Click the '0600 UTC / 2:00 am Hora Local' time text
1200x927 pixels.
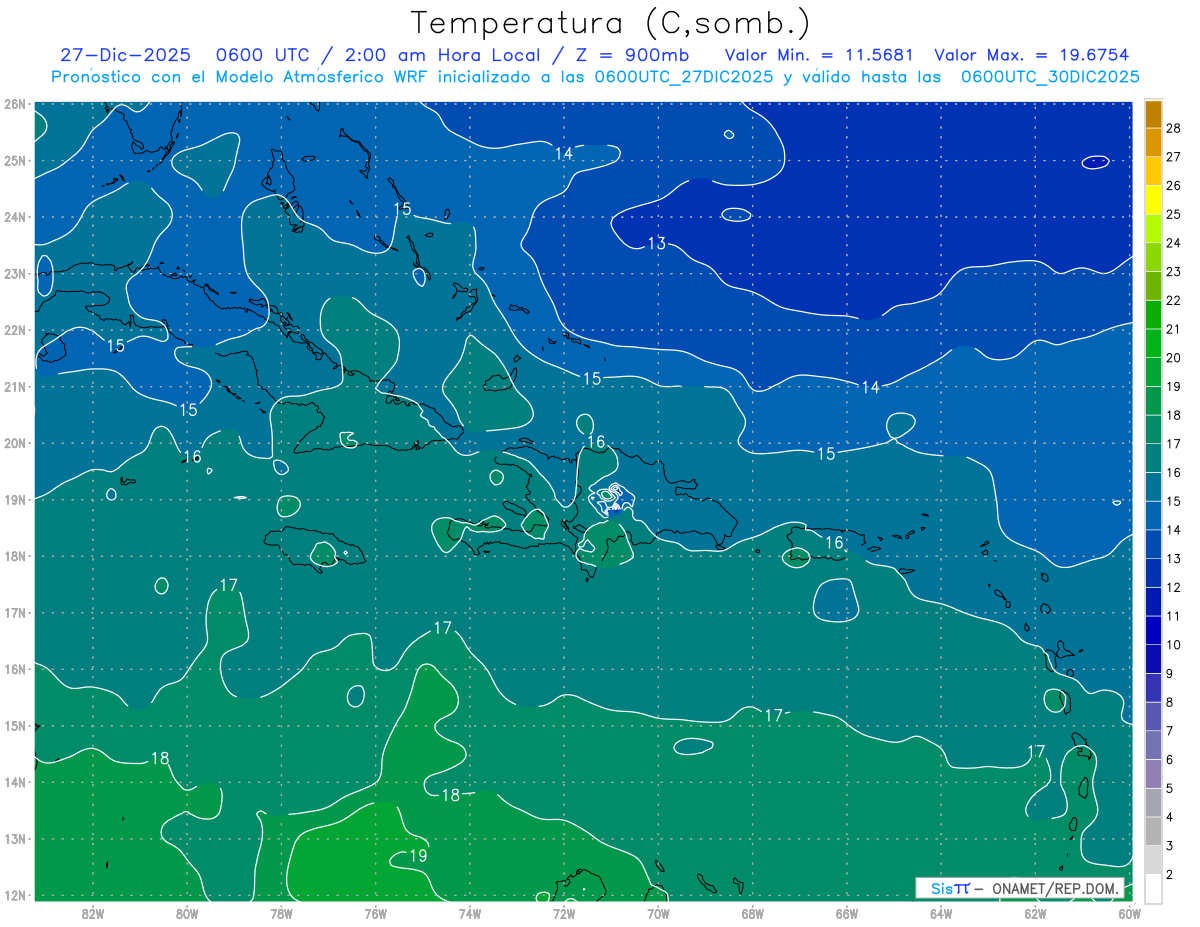pyautogui.click(x=377, y=56)
